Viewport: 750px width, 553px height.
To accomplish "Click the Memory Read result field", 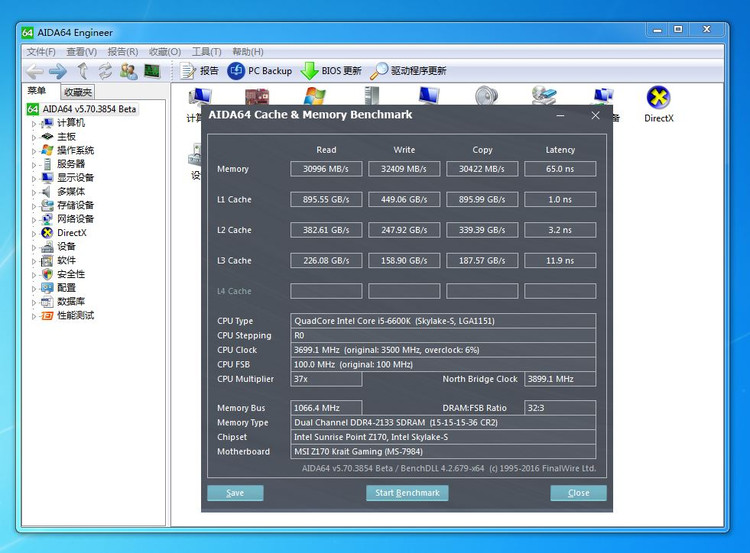I will point(326,169).
